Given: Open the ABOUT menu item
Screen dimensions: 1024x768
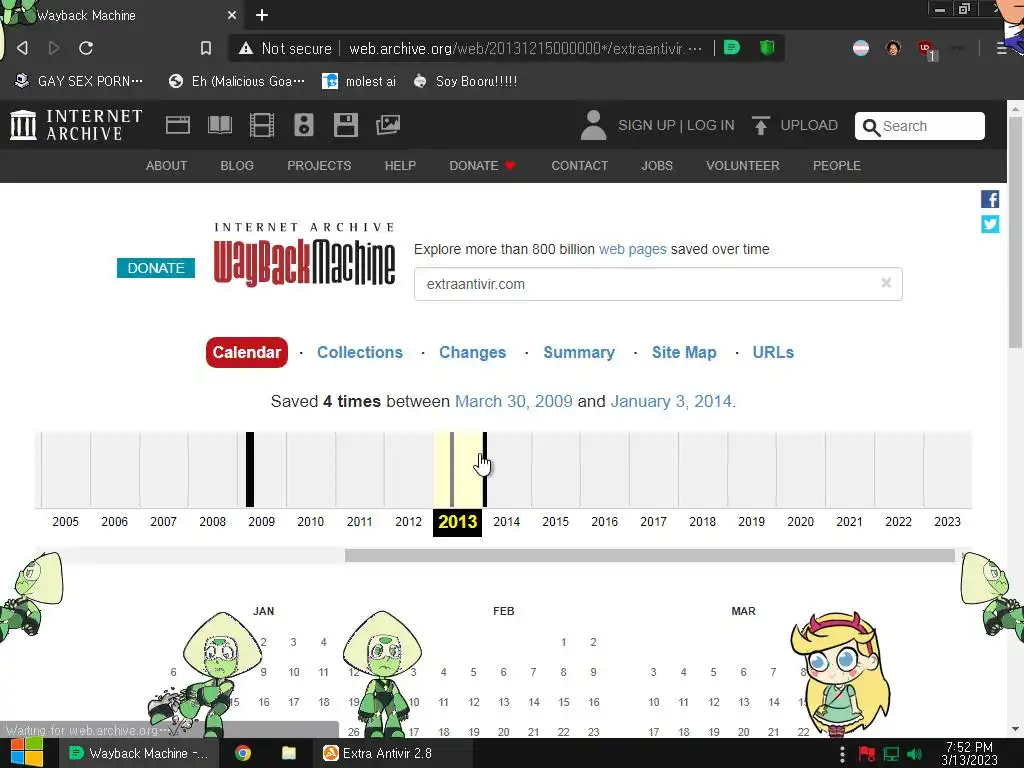Looking at the screenshot, I should tap(167, 166).
